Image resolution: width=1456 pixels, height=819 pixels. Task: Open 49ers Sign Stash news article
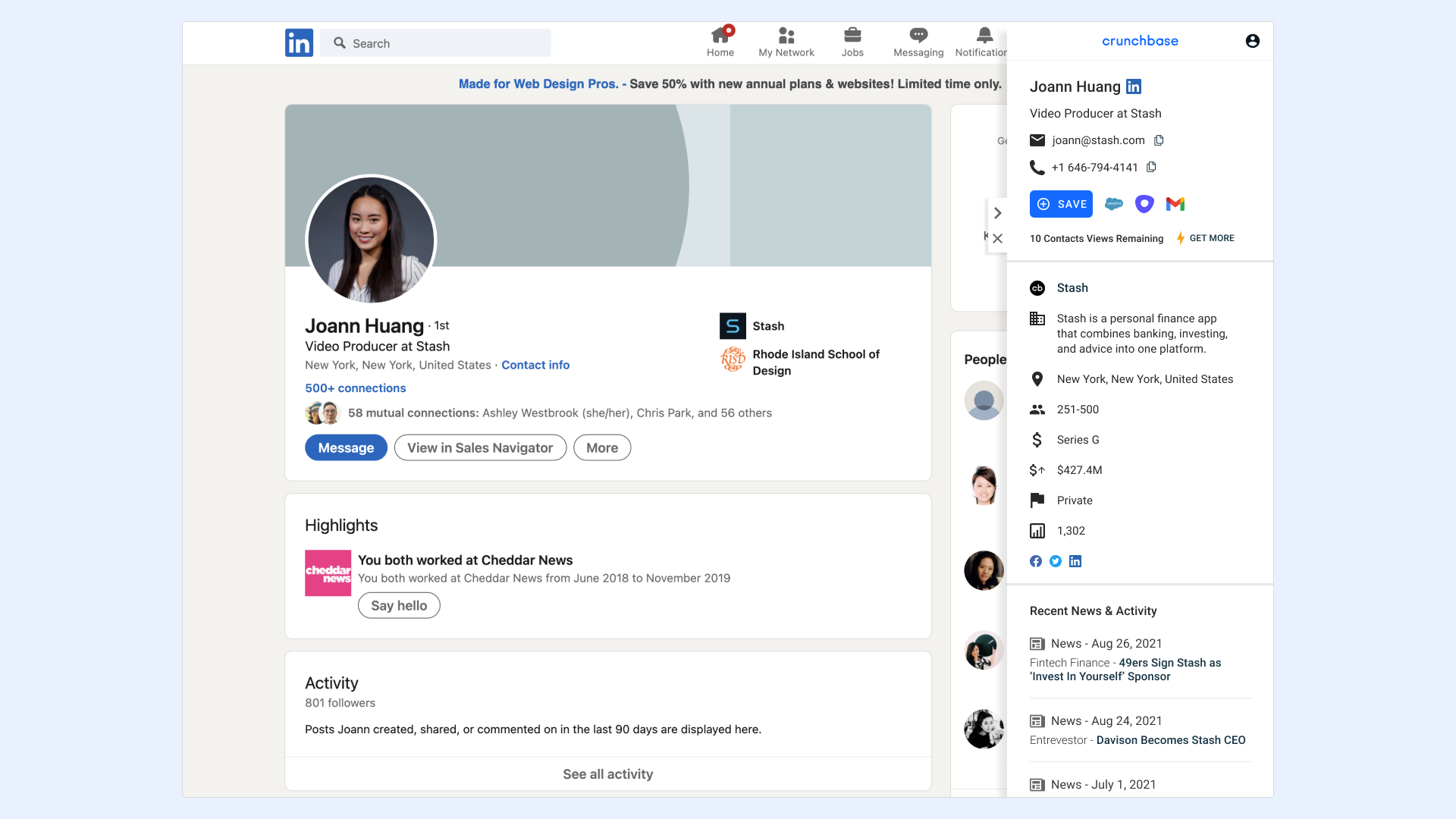pyautogui.click(x=1125, y=670)
